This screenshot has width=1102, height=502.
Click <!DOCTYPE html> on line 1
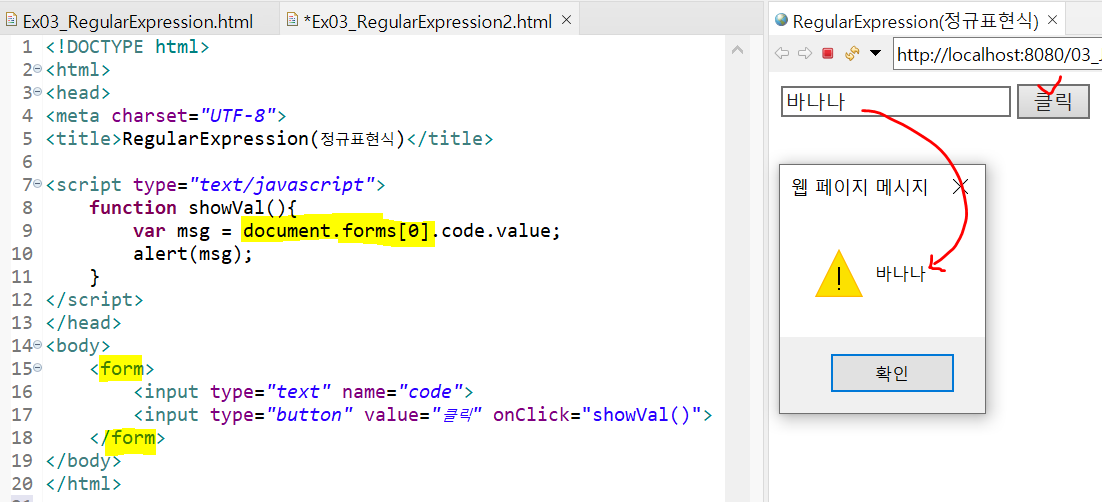128,48
